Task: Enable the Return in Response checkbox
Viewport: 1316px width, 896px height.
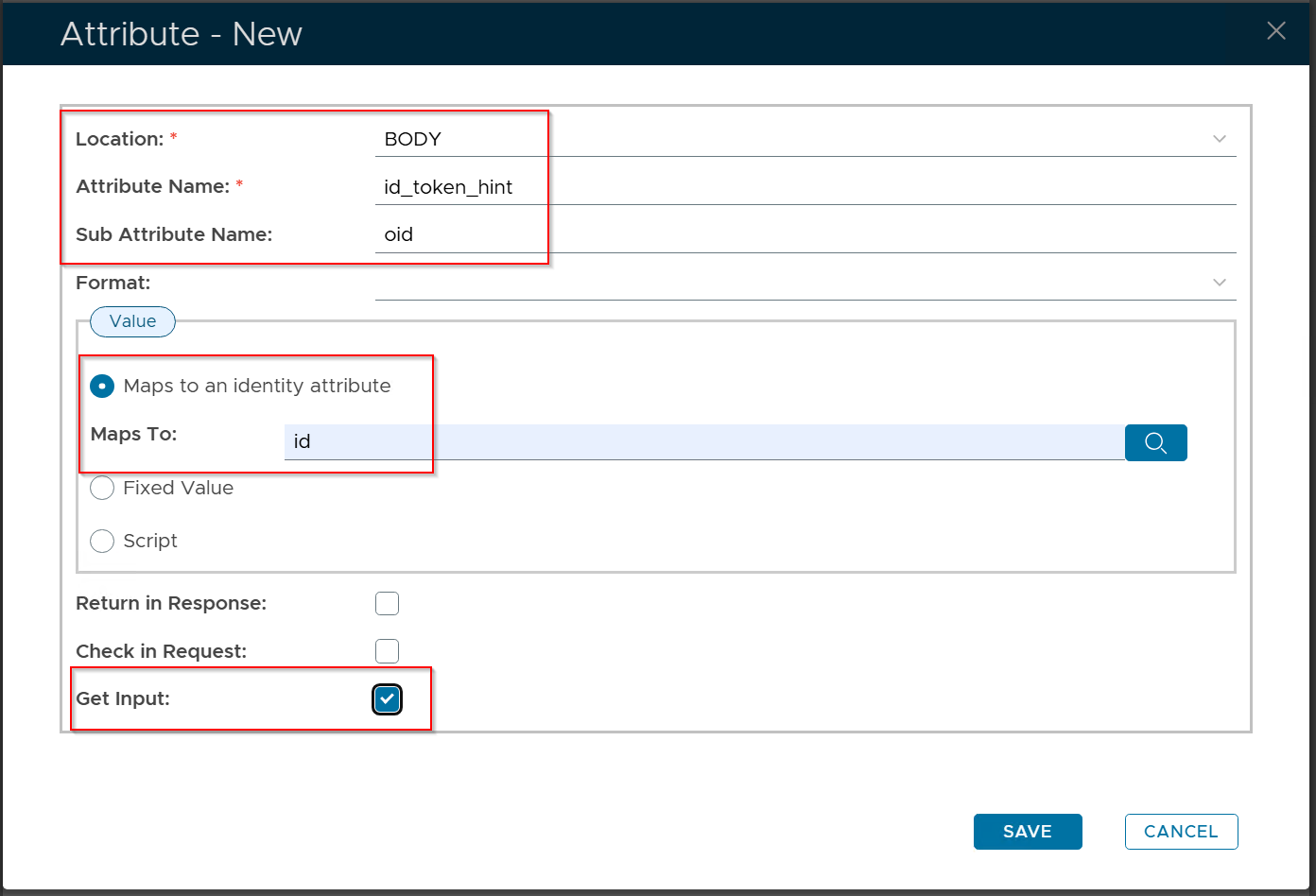Action: pos(387,603)
